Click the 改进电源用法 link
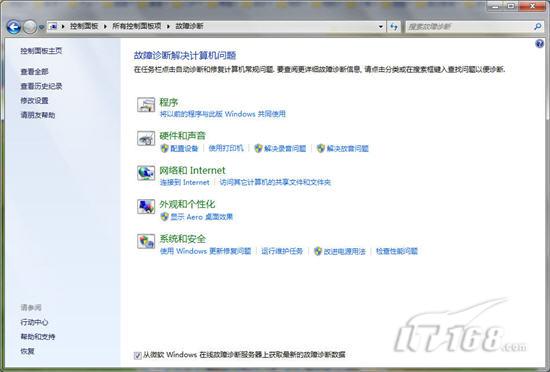 point(345,251)
